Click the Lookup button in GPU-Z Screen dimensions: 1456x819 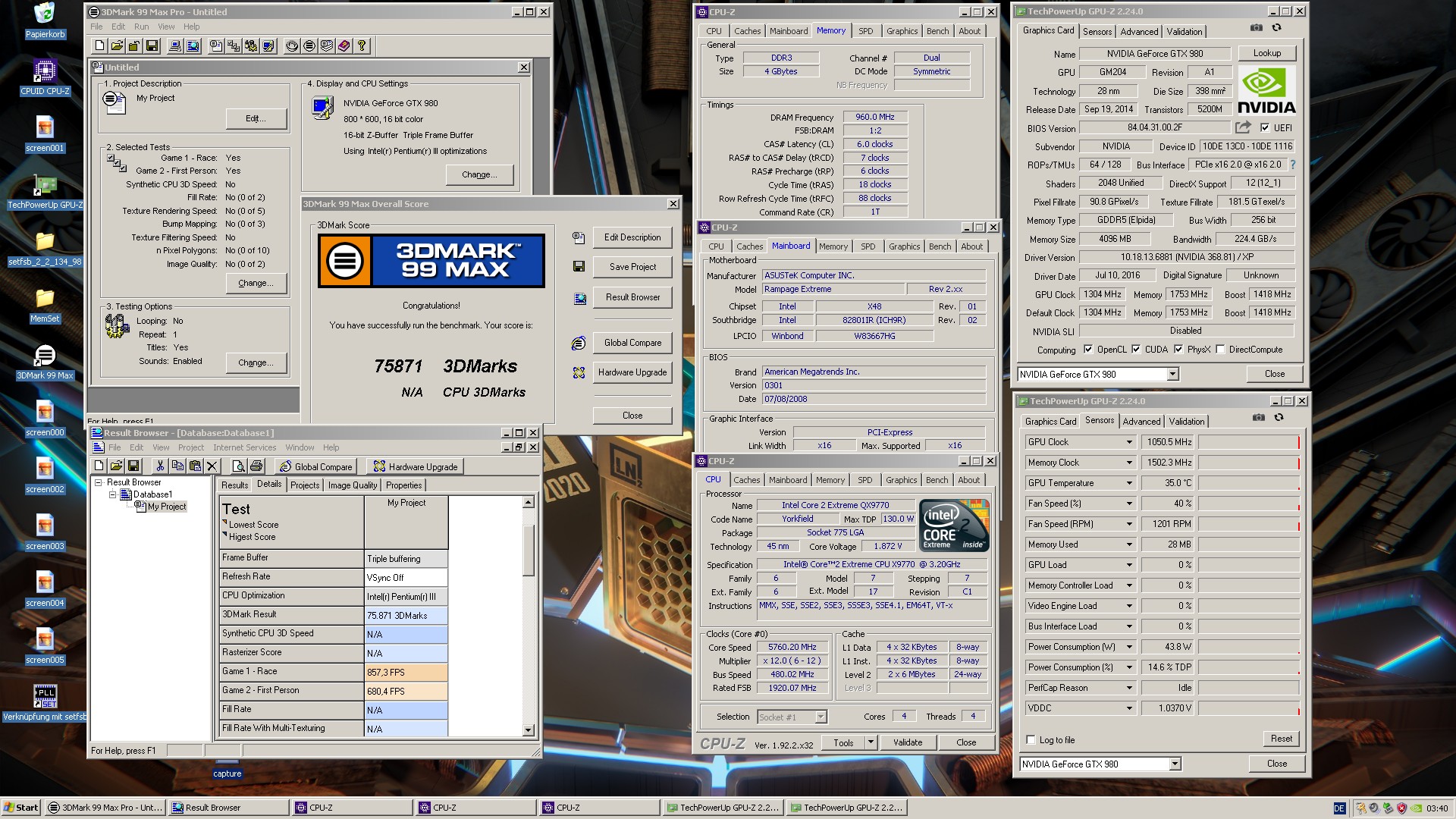pos(1266,53)
